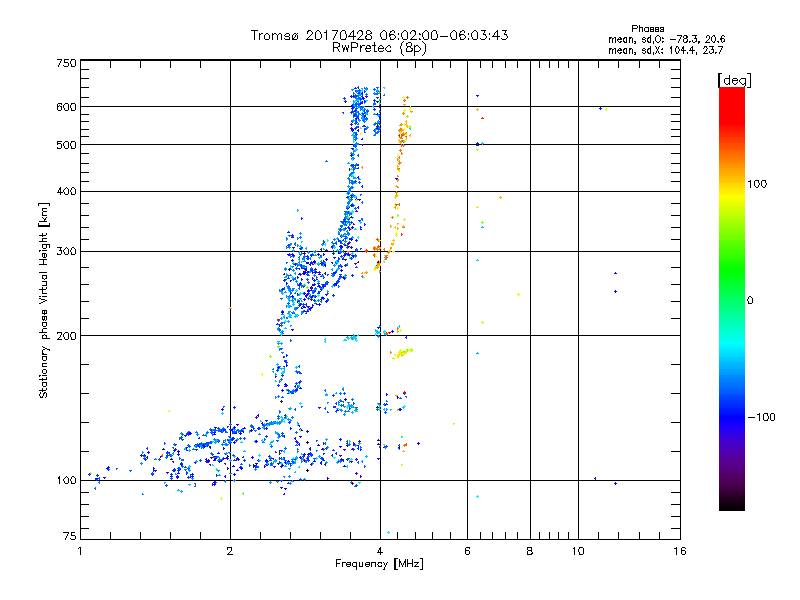This screenshot has width=800, height=600.
Task: Click the x-axis tick label '6'
Action: [x=467, y=551]
